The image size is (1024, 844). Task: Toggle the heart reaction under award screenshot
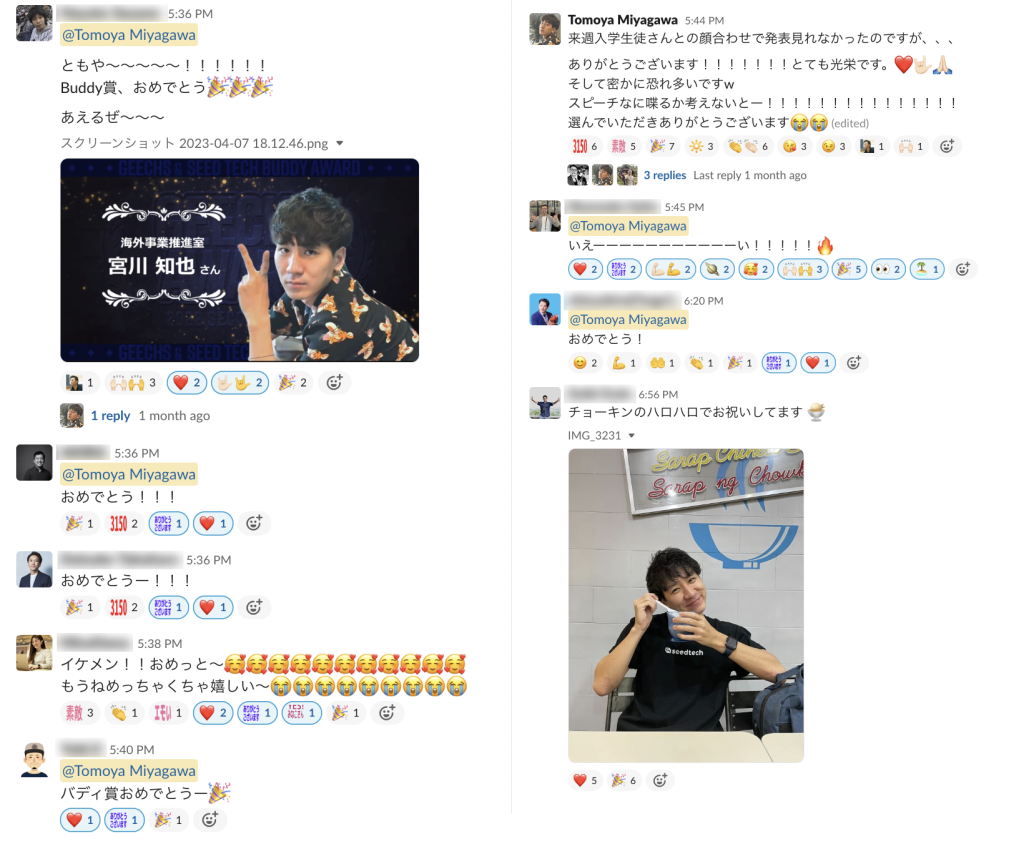(x=187, y=383)
